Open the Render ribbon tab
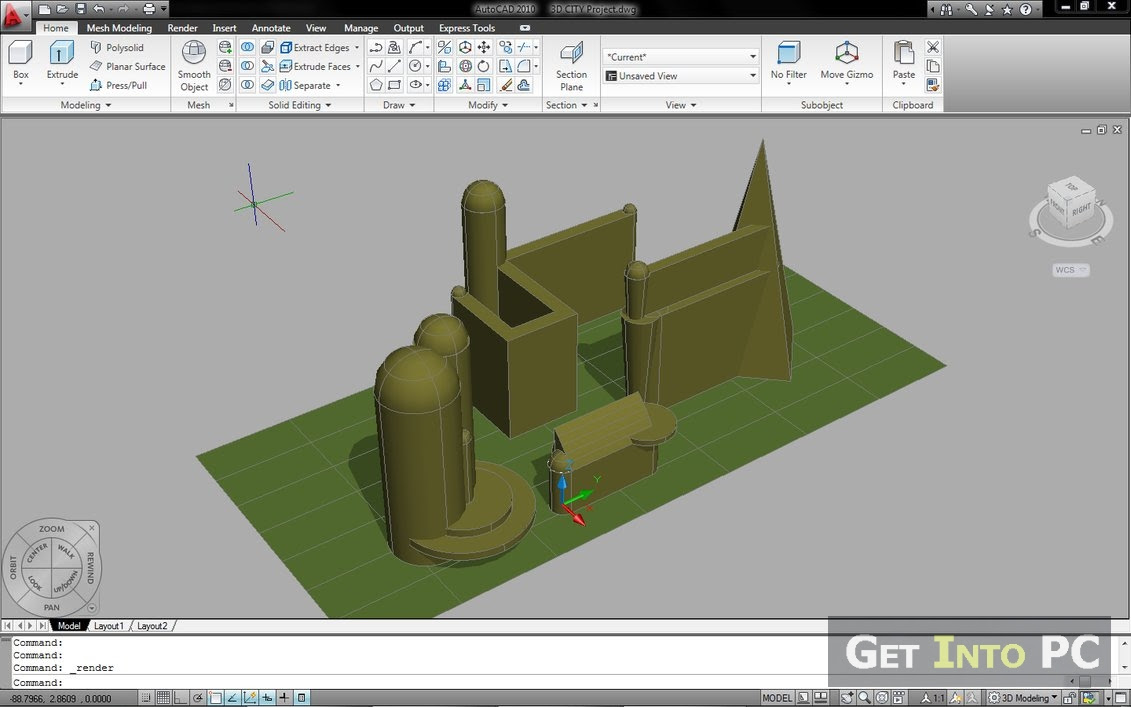Image resolution: width=1131 pixels, height=707 pixels. tap(182, 28)
